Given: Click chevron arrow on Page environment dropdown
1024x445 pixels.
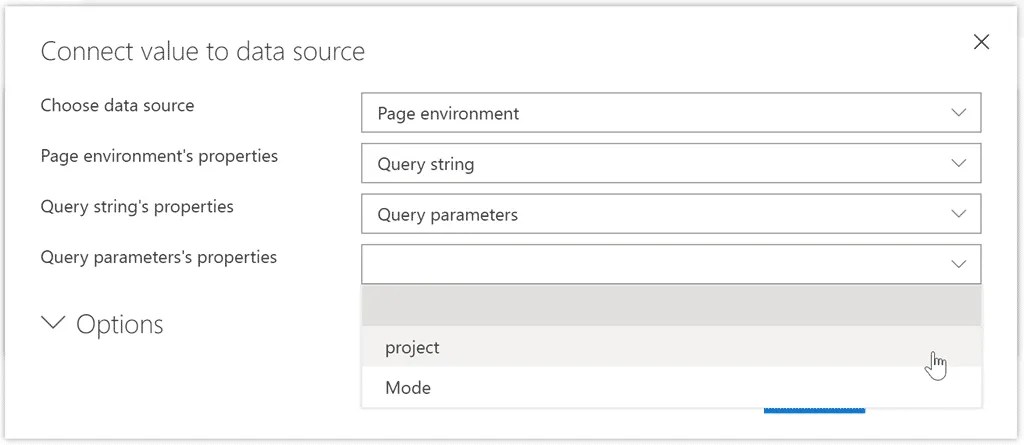Looking at the screenshot, I should click(959, 113).
